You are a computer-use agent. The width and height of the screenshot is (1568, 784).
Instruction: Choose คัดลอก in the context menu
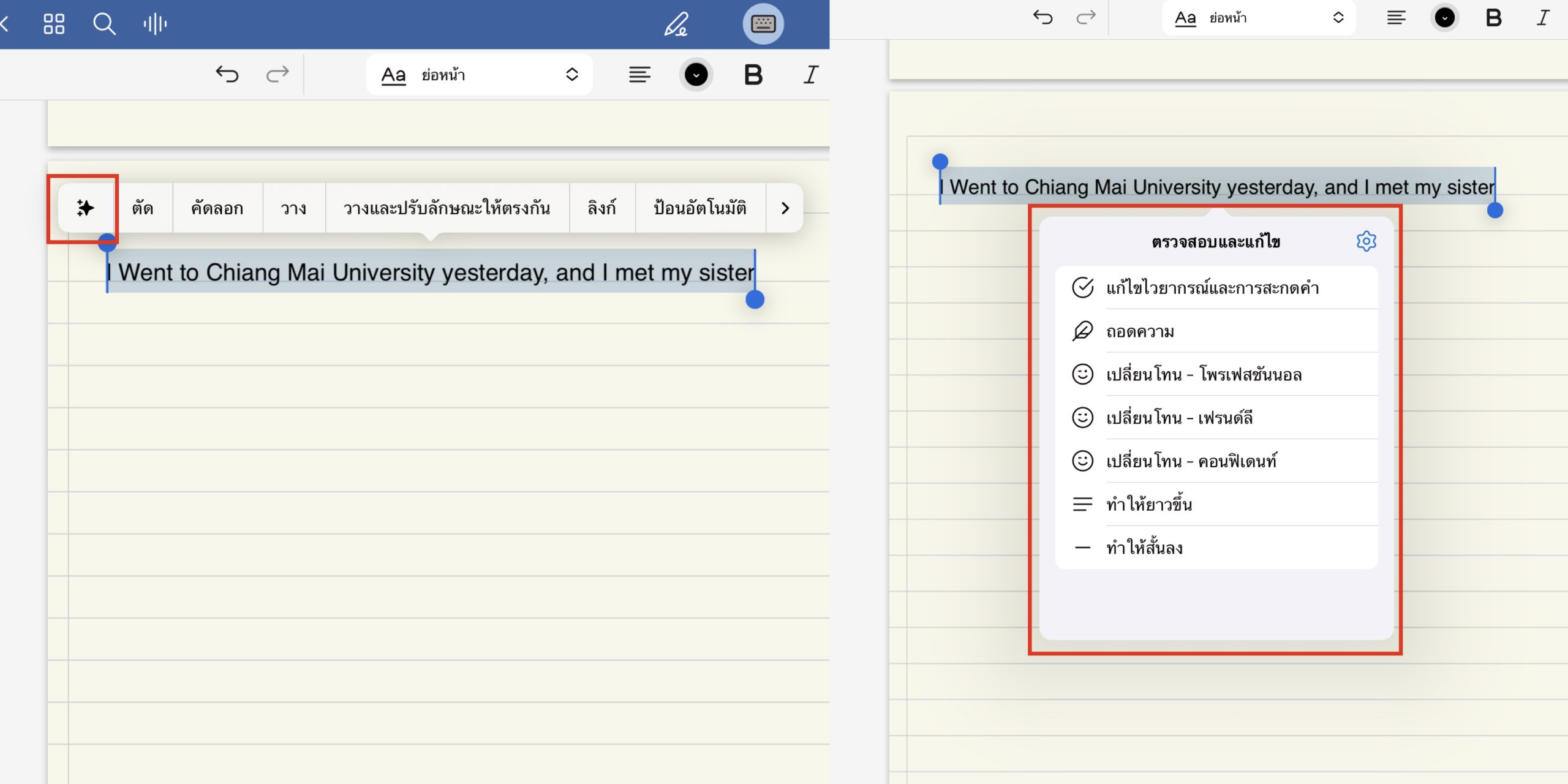[x=217, y=208]
